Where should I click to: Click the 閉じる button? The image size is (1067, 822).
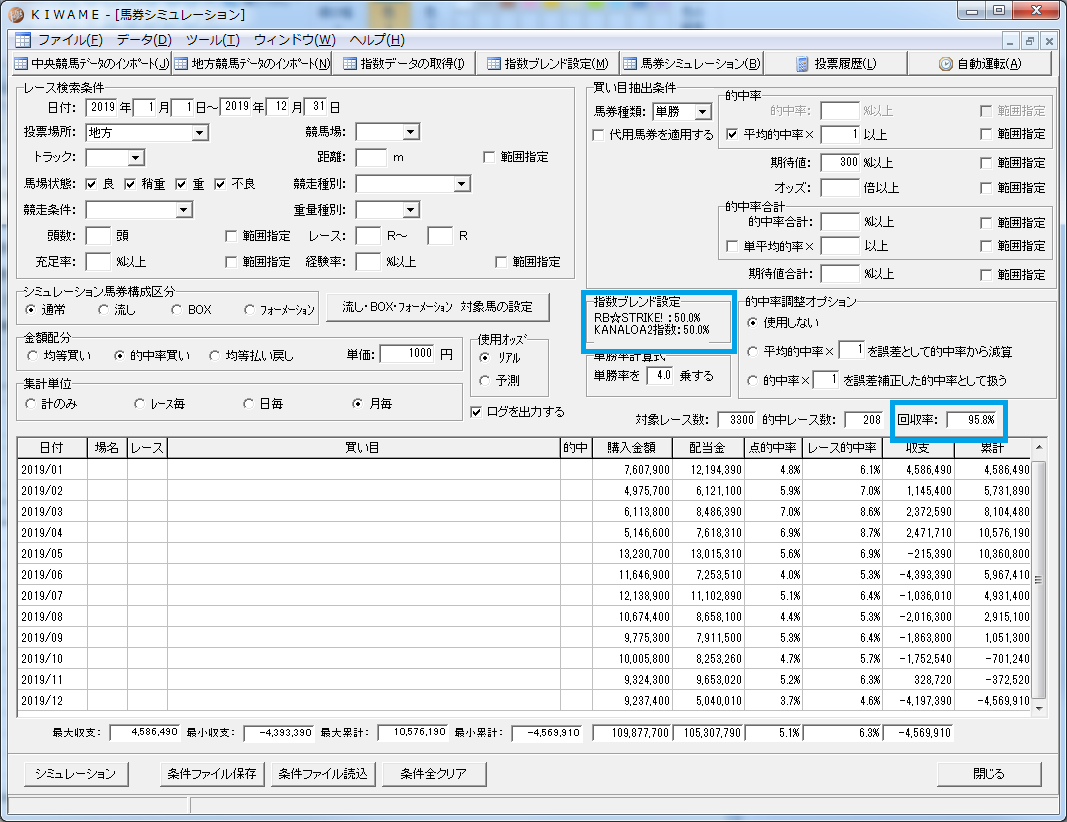tap(989, 774)
